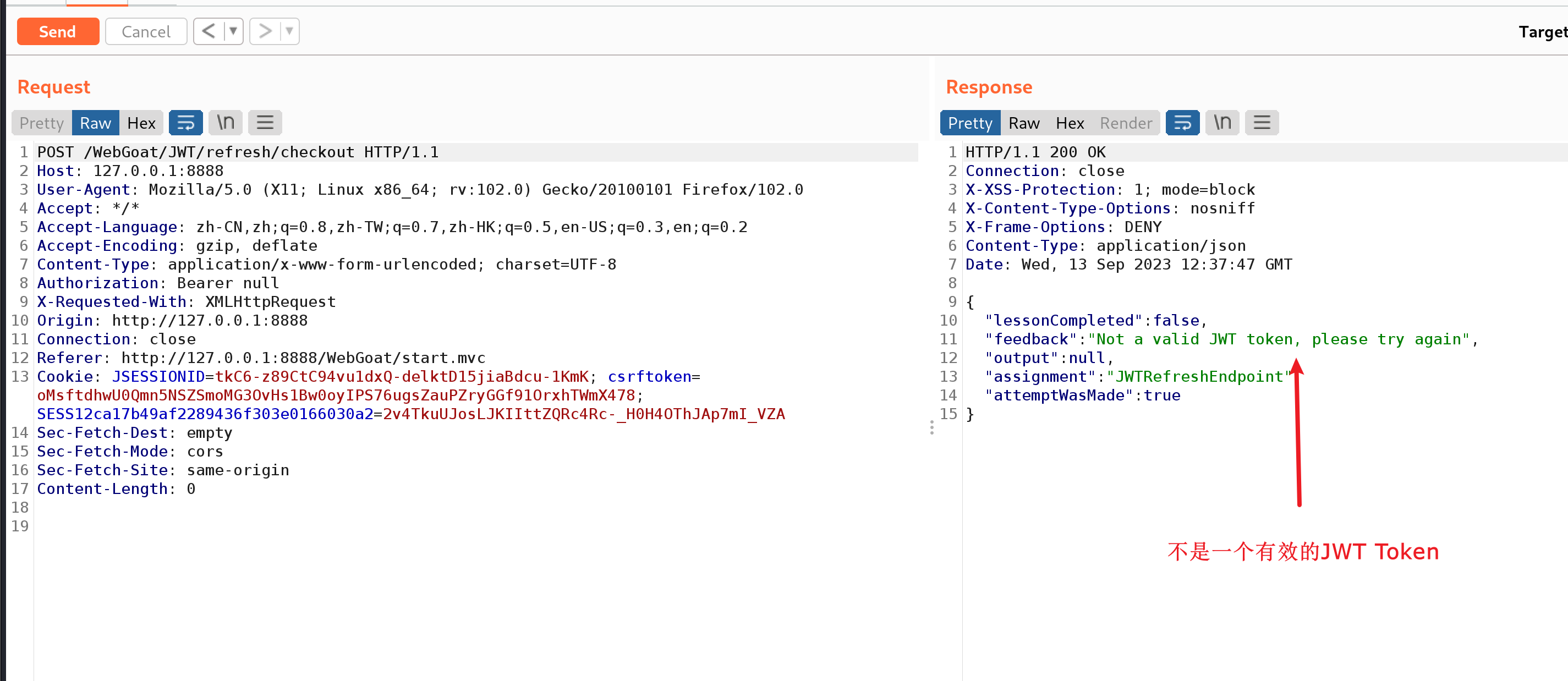This screenshot has width=1568, height=681.
Task: Select the Pretty tab in Response panel
Action: point(971,123)
